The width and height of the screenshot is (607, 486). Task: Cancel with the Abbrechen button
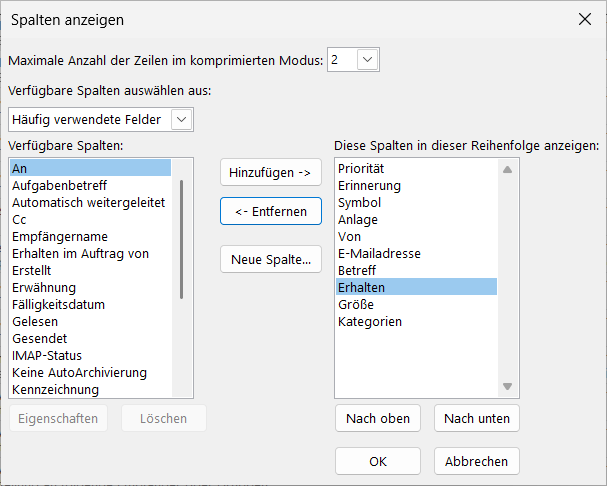pos(477,462)
